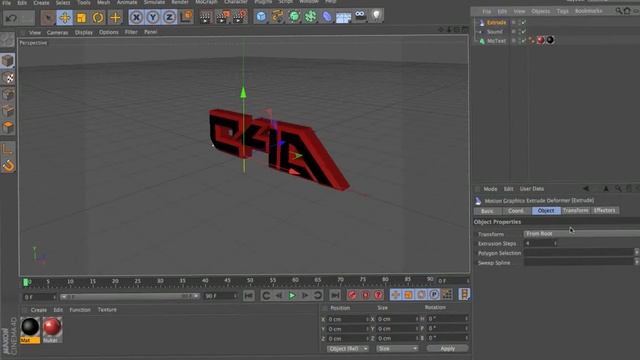This screenshot has width=640, height=360.
Task: Open the purple deformer icon
Action: [x=327, y=17]
